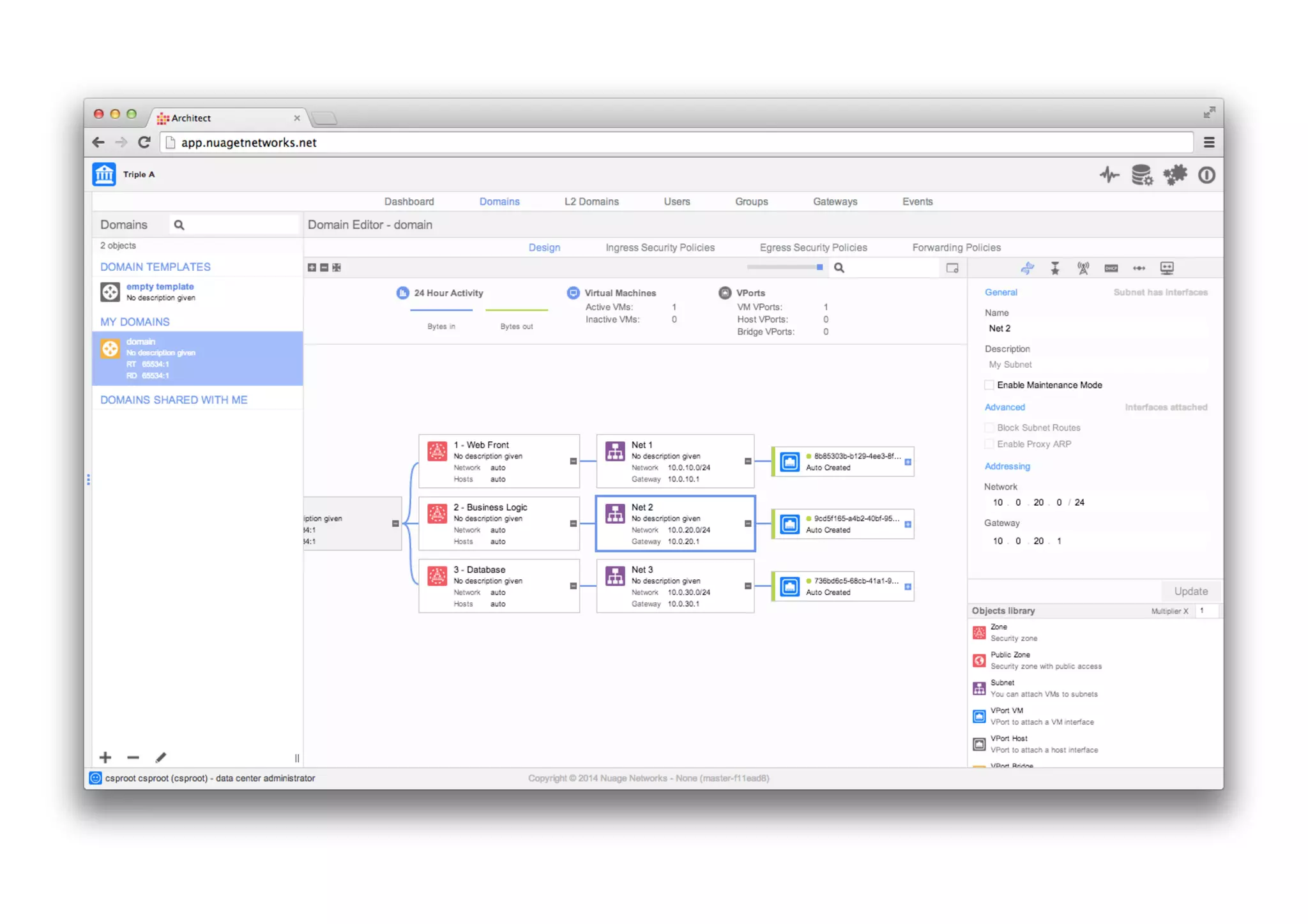Collapse the 1 - Web Front zone node

pyautogui.click(x=573, y=461)
